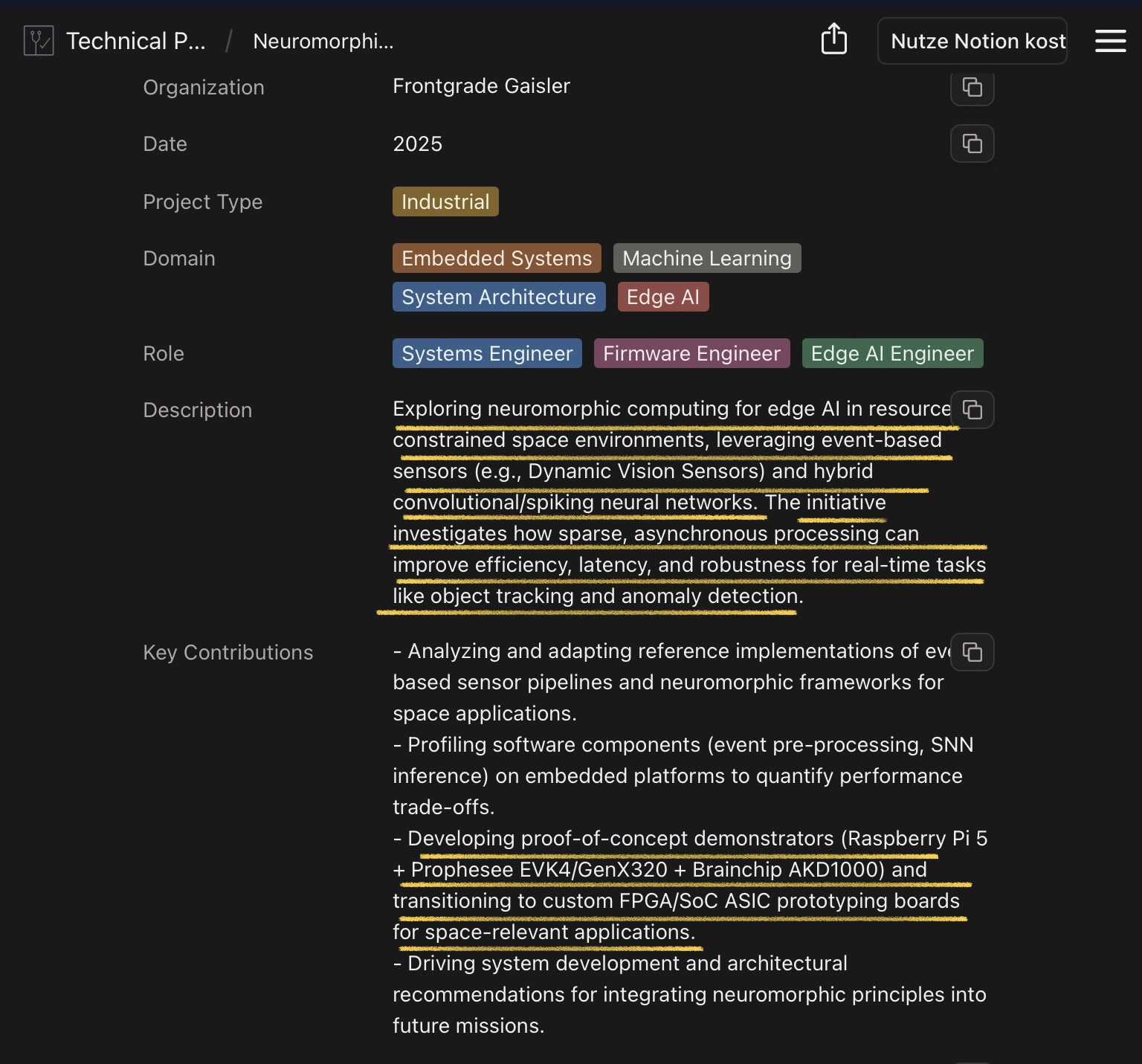Click the share icon in header
This screenshot has width=1142, height=1064.
pos(833,39)
